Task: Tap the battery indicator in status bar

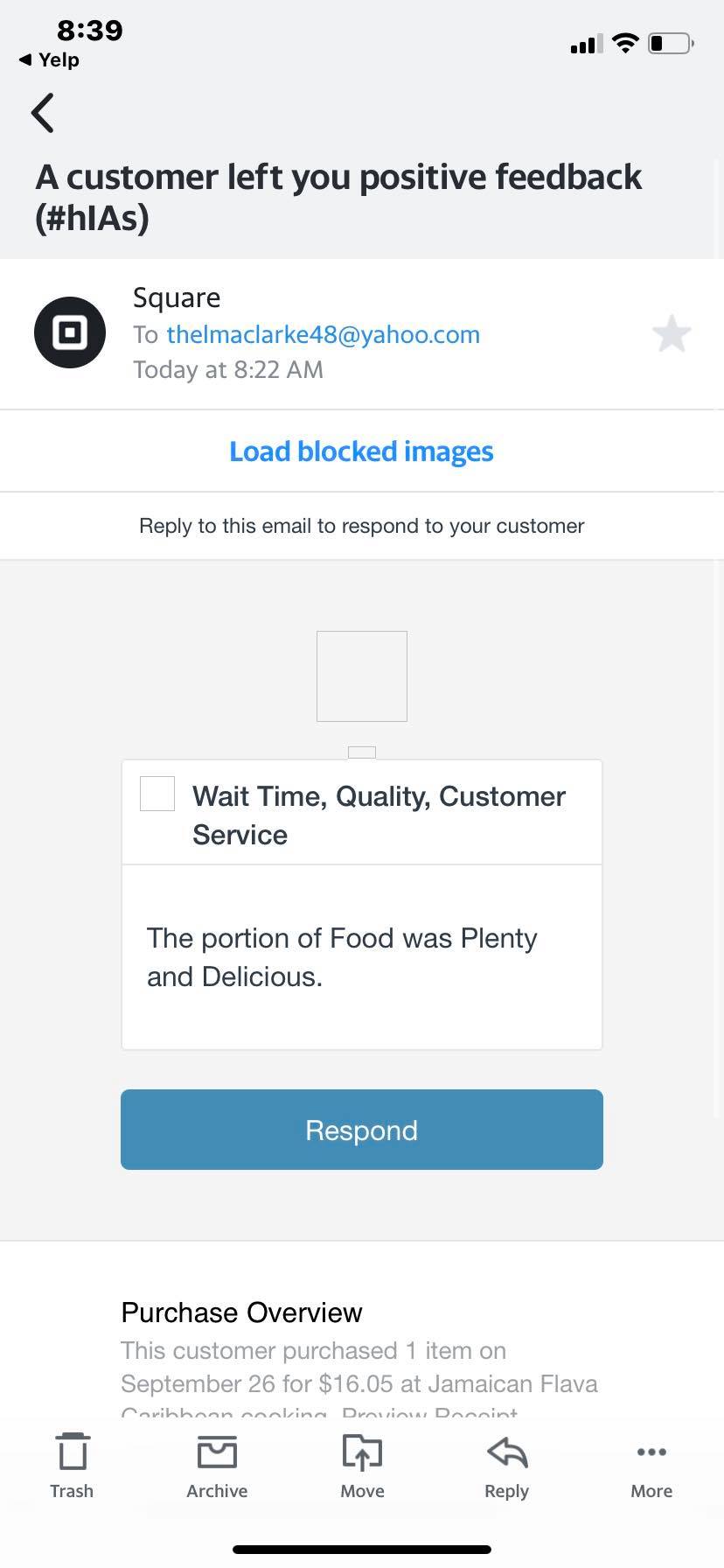Action: (x=671, y=43)
